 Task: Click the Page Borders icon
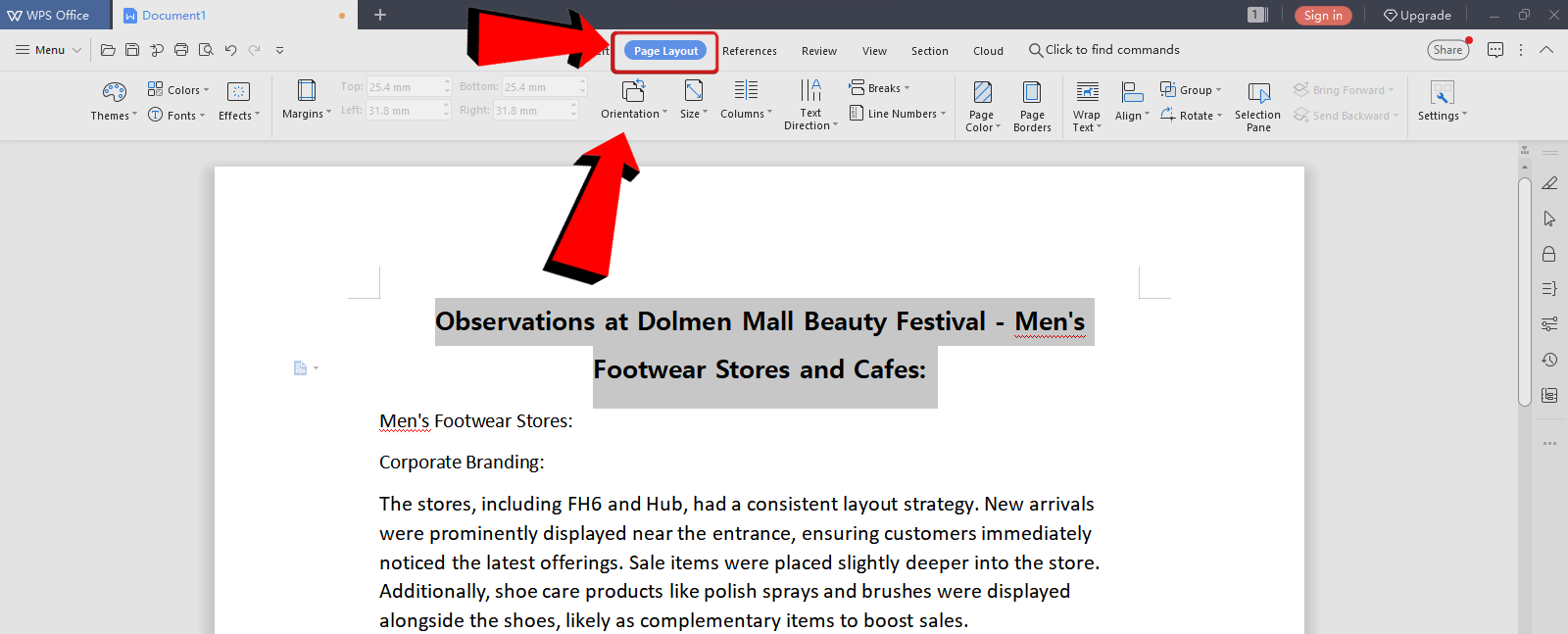click(x=1032, y=93)
